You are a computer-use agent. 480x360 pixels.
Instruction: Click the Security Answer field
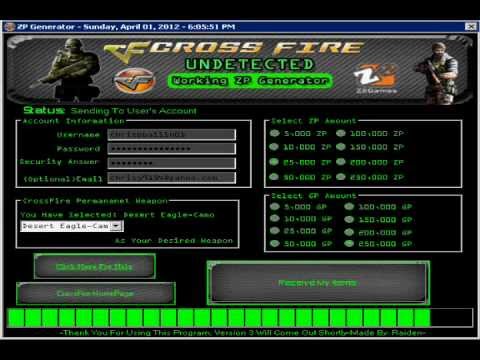[x=172, y=163]
